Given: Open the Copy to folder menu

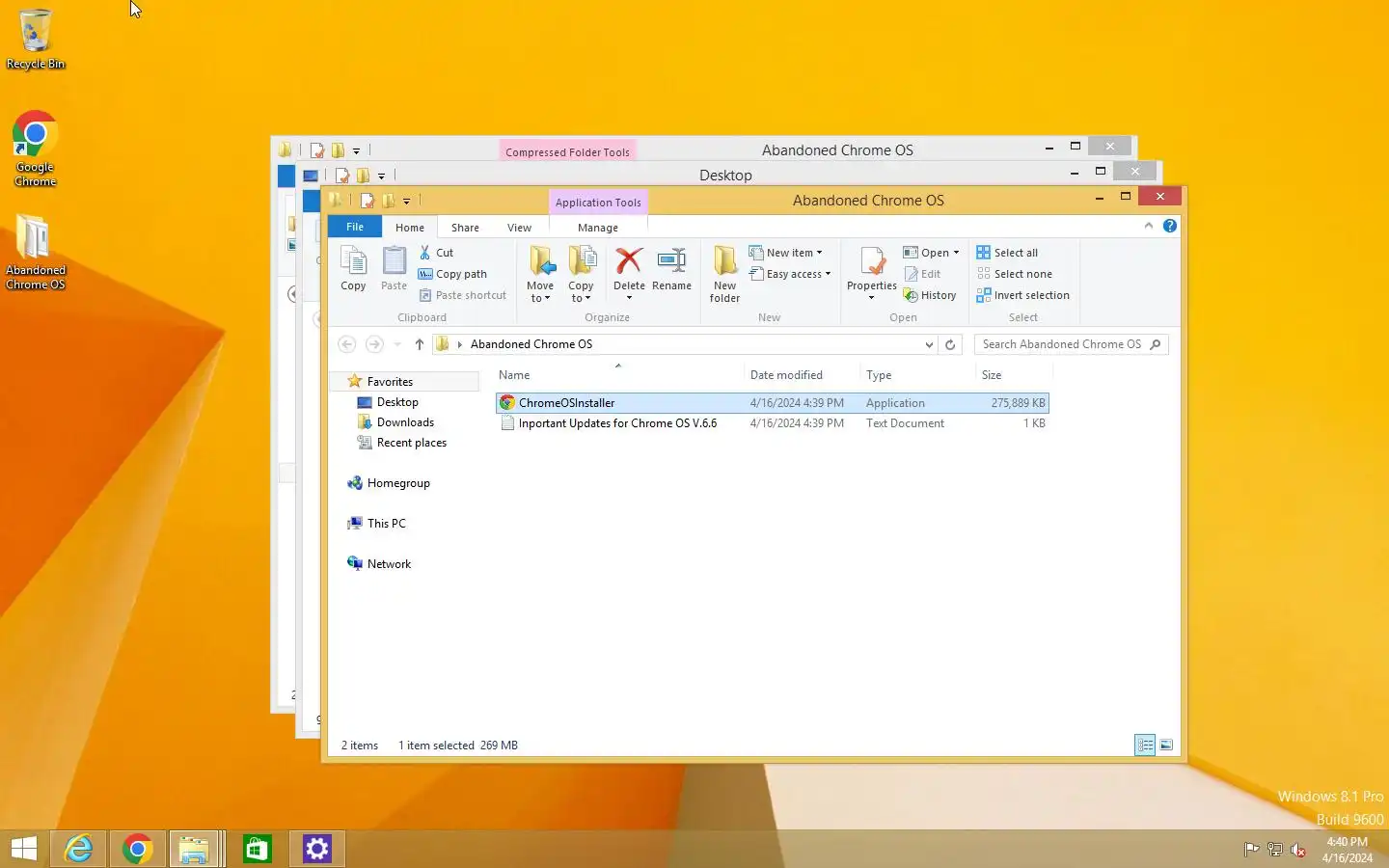Looking at the screenshot, I should [581, 274].
